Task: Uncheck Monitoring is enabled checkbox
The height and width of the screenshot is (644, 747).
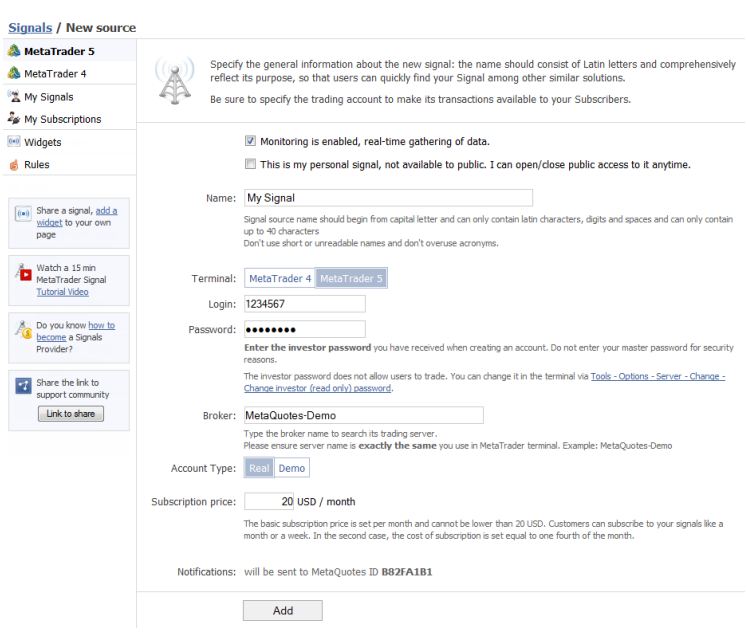Action: pos(250,141)
